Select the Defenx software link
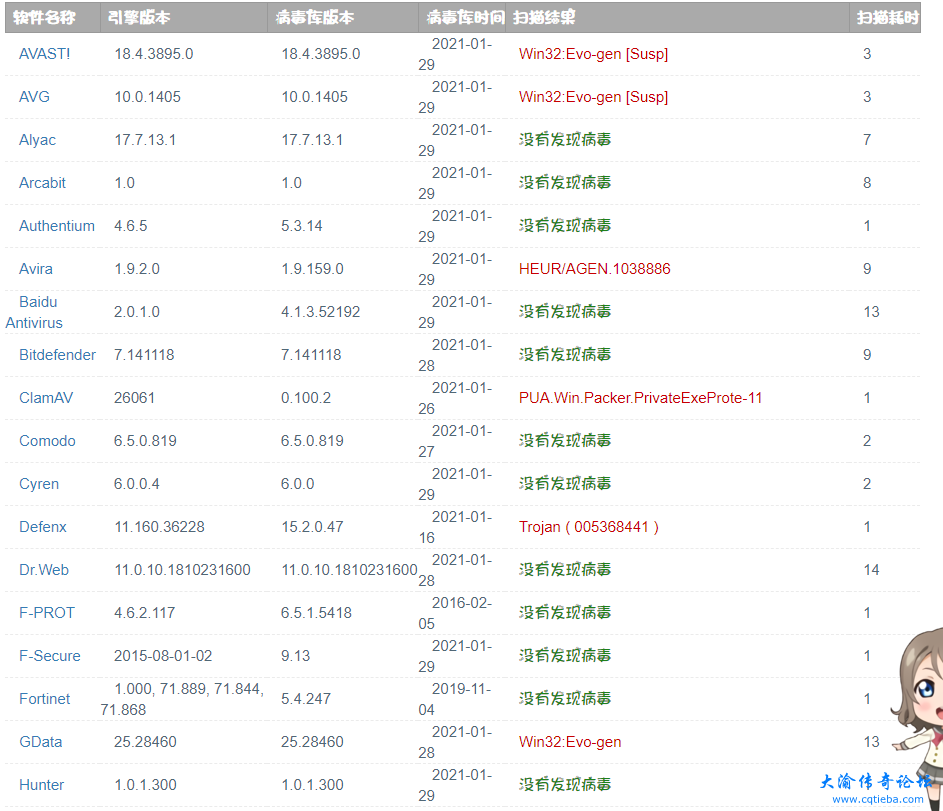 pyautogui.click(x=43, y=527)
